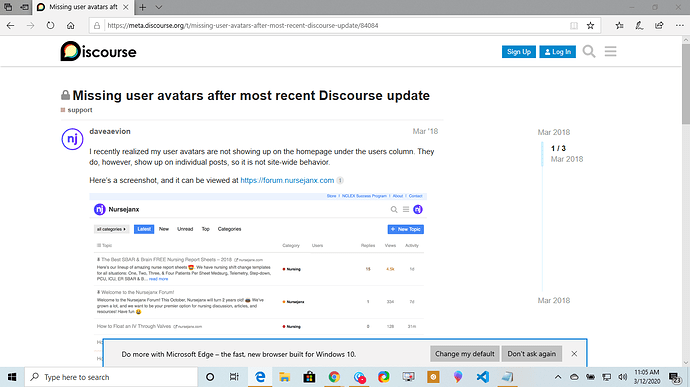Open the Discourse hamburger menu
Screen dimensions: 690x387
click(610, 52)
